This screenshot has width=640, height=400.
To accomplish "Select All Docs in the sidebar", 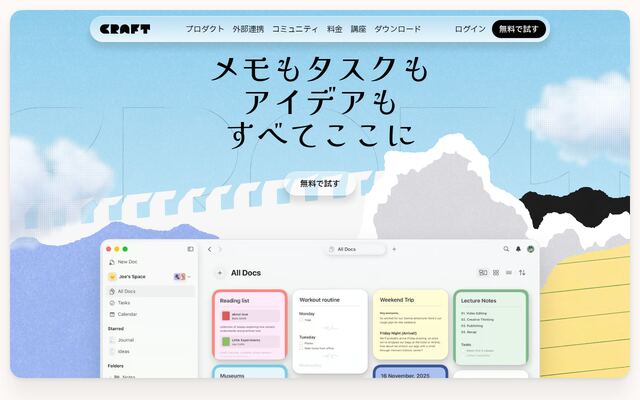I will [x=150, y=291].
